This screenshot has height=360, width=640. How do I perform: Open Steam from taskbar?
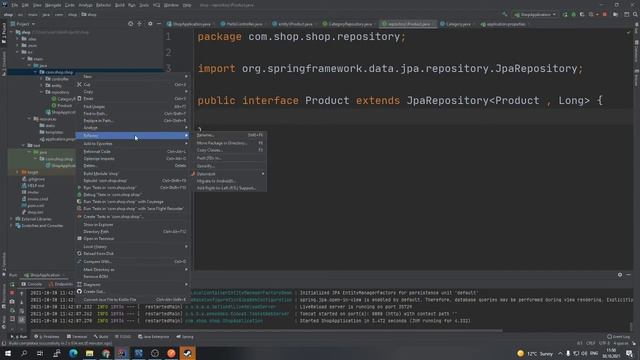187,353
